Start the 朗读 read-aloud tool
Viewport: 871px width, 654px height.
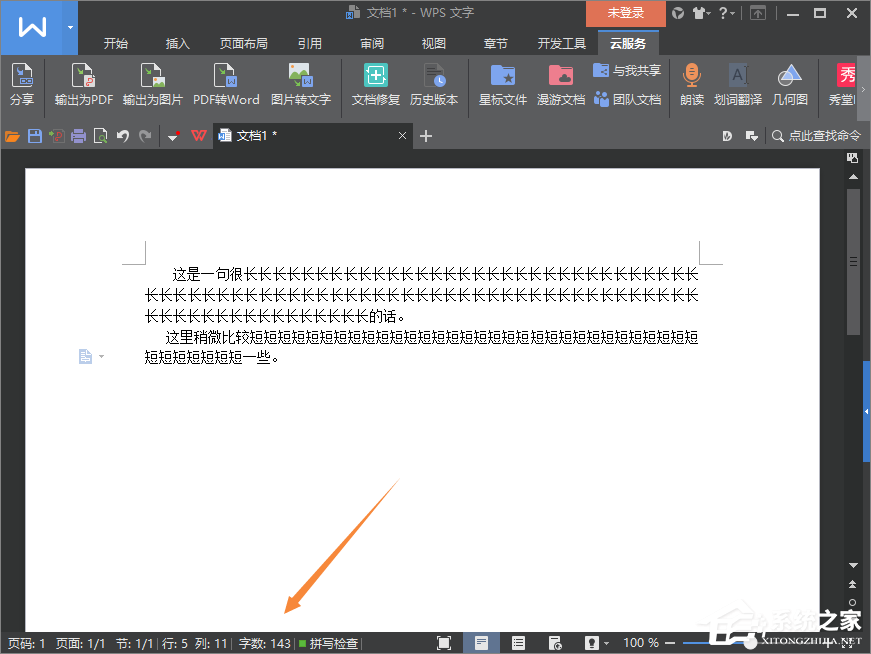coord(691,84)
